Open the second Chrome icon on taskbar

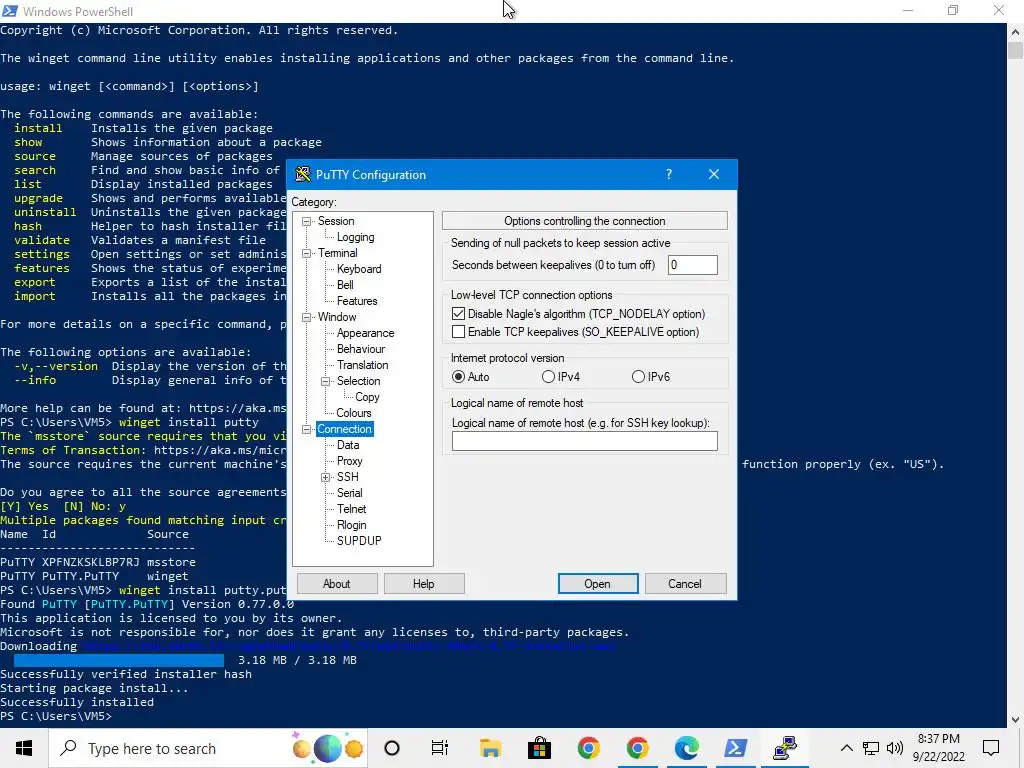637,748
